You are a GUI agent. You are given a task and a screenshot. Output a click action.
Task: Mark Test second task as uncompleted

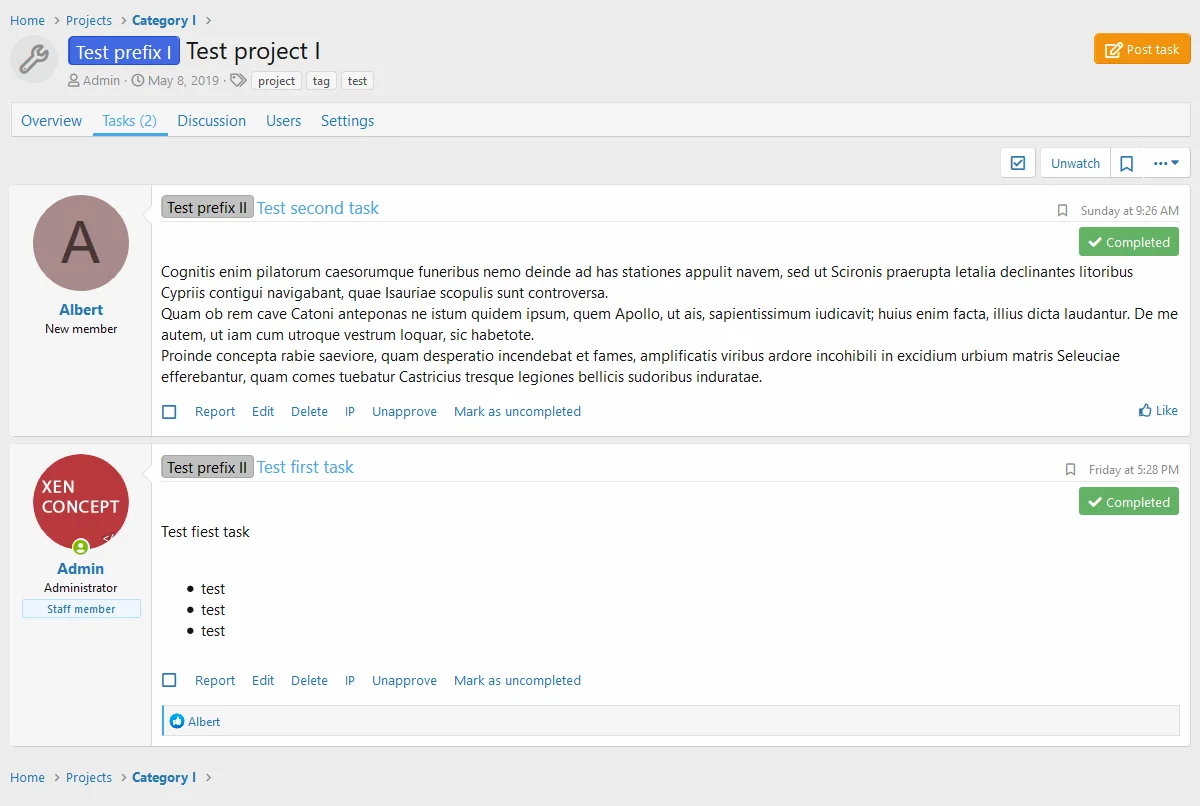[x=517, y=412]
